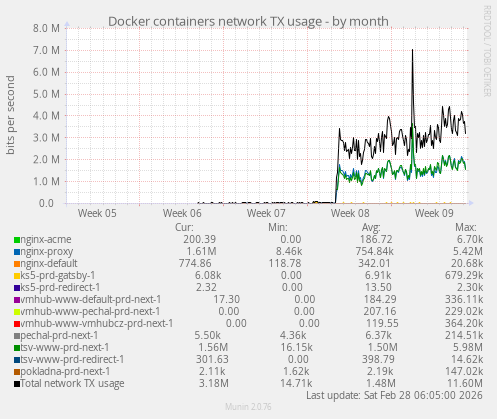Viewport: 497px width, 419px height.
Task: Select the ks5-prd-gatsby-1 legend label
Action: click(58, 276)
